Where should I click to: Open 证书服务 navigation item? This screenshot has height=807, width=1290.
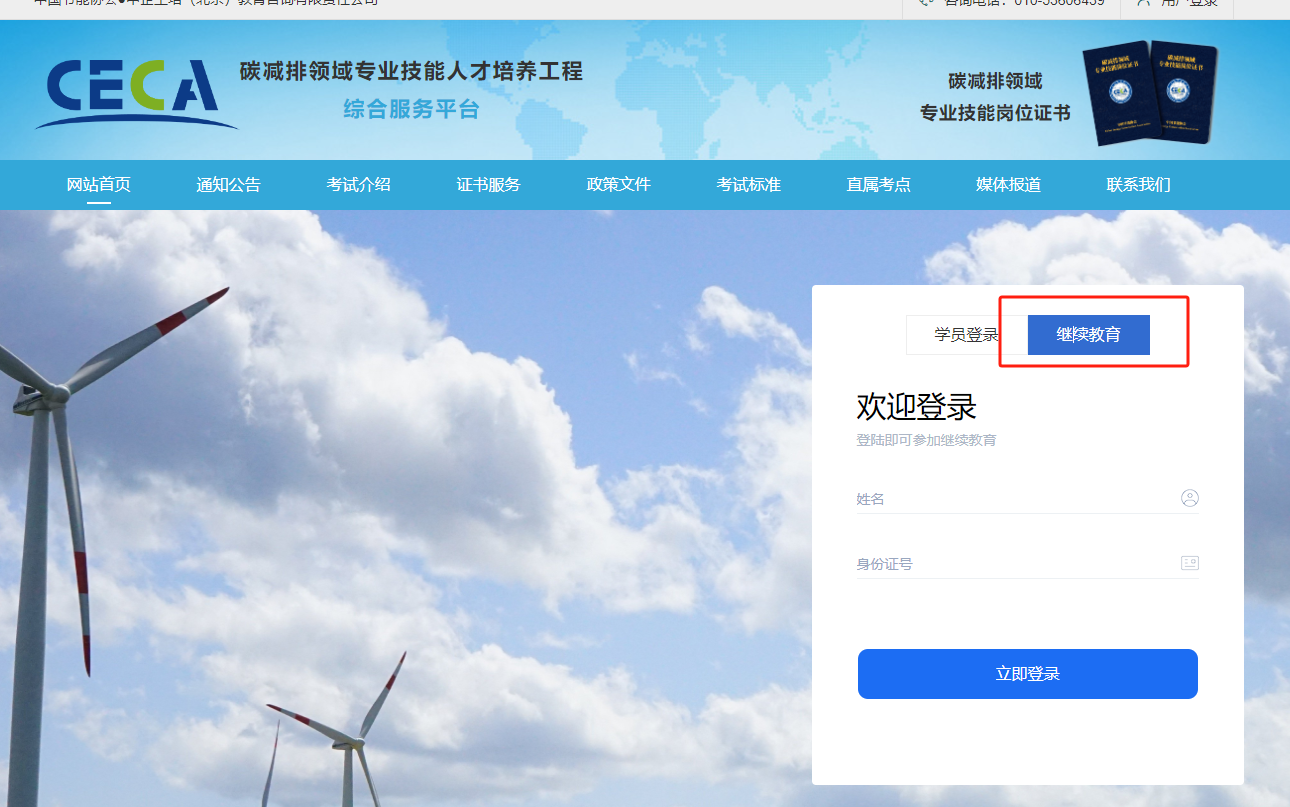[x=489, y=185]
